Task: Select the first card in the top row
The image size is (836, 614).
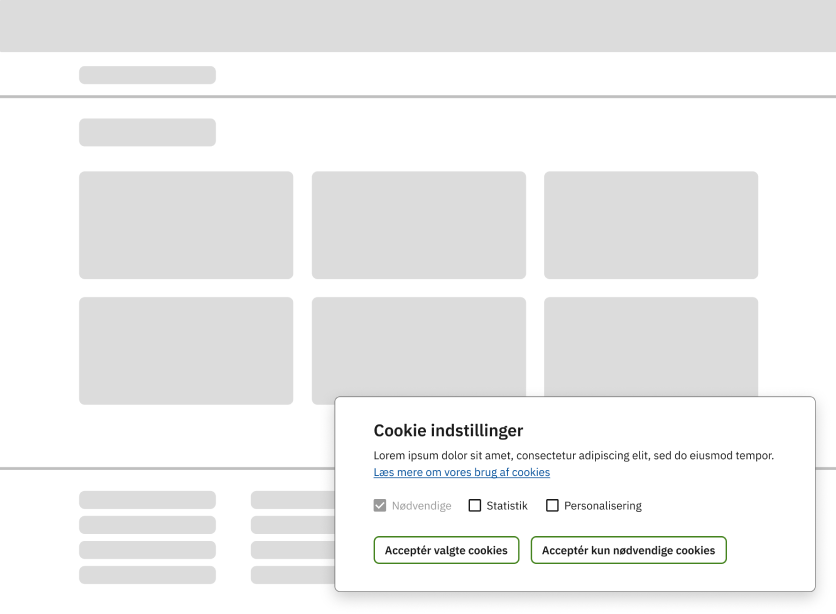Action: tap(186, 225)
